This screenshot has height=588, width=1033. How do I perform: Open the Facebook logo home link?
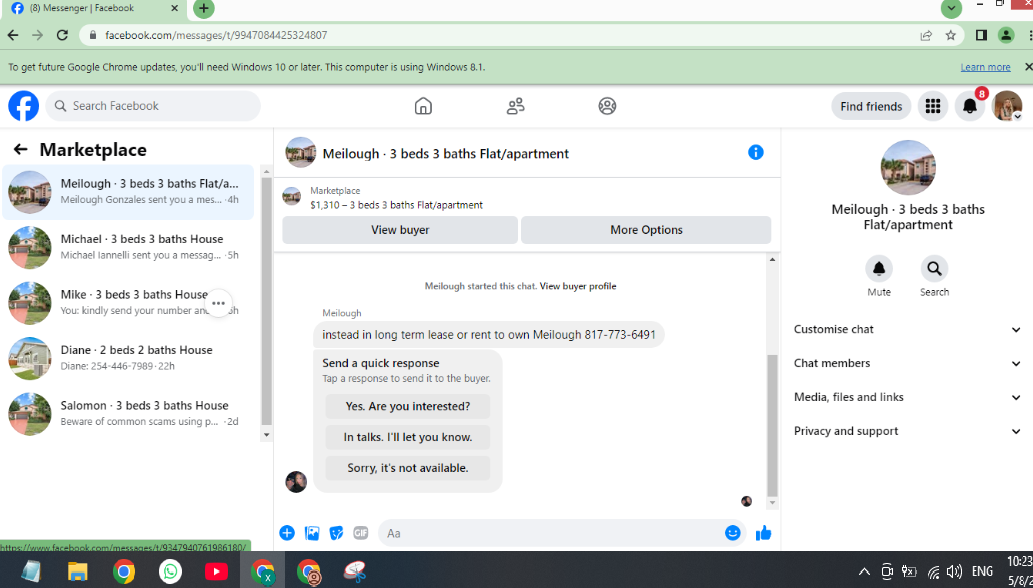click(24, 106)
